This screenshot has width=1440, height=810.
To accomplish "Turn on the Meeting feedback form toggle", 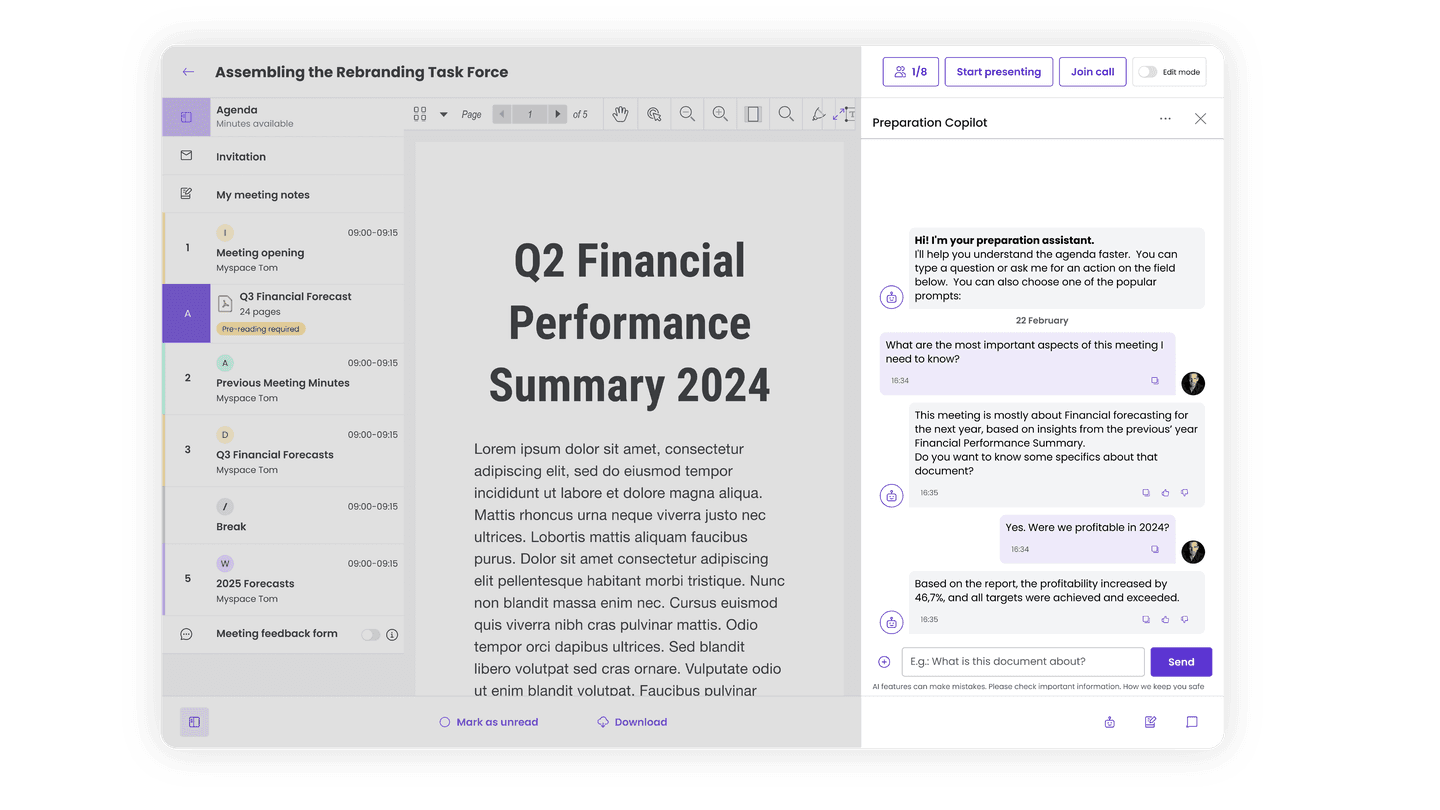I will 369,633.
